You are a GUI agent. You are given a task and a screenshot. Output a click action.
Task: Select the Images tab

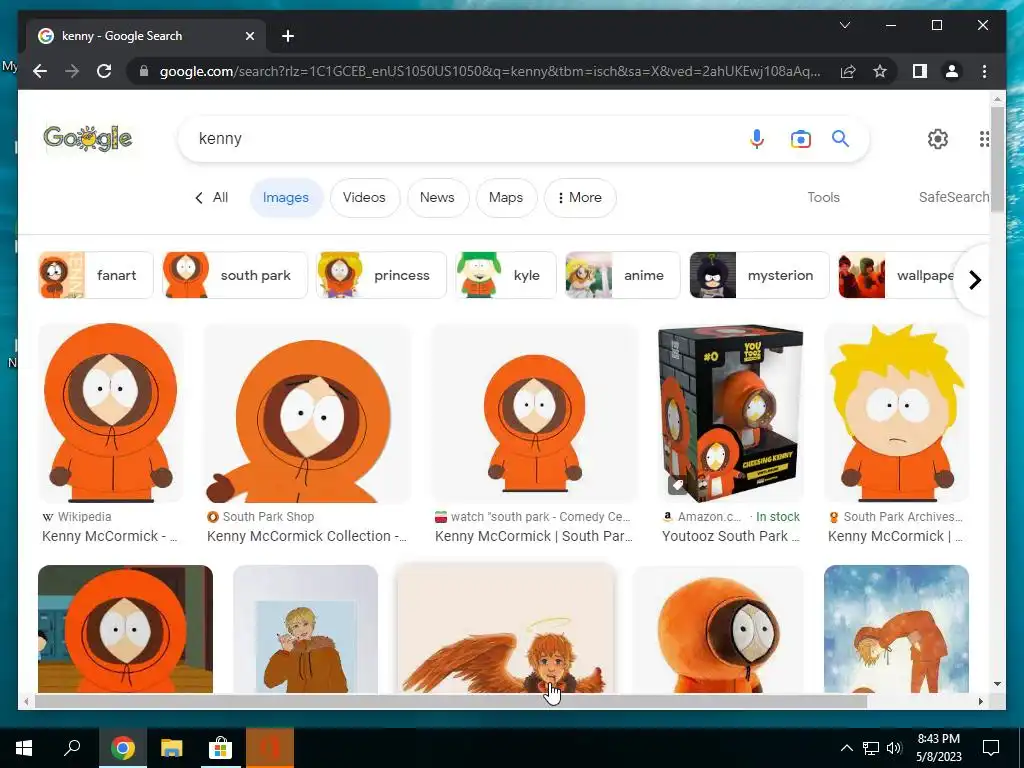pyautogui.click(x=286, y=197)
